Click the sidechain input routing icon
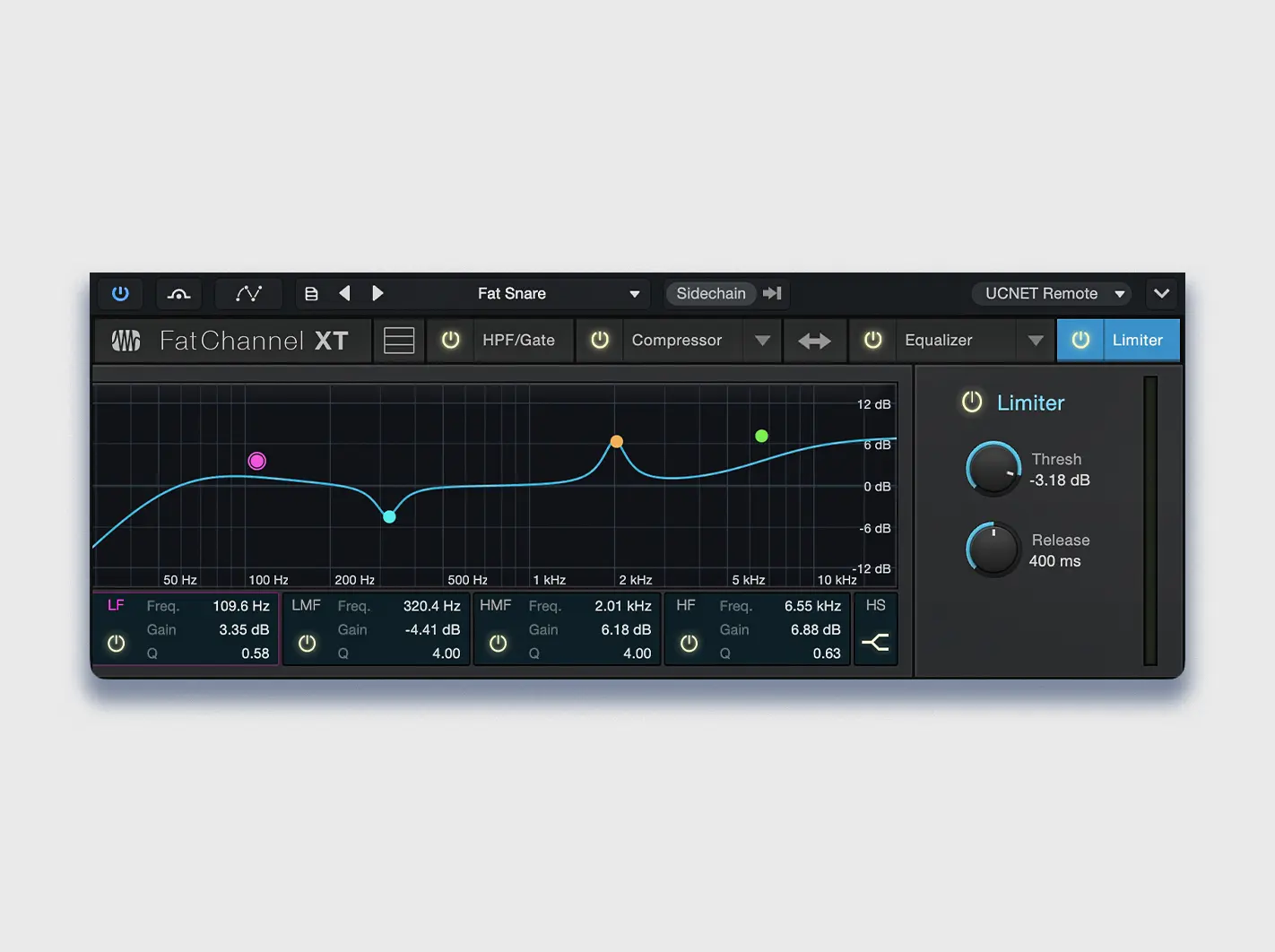This screenshot has height=952, width=1275. click(x=772, y=293)
